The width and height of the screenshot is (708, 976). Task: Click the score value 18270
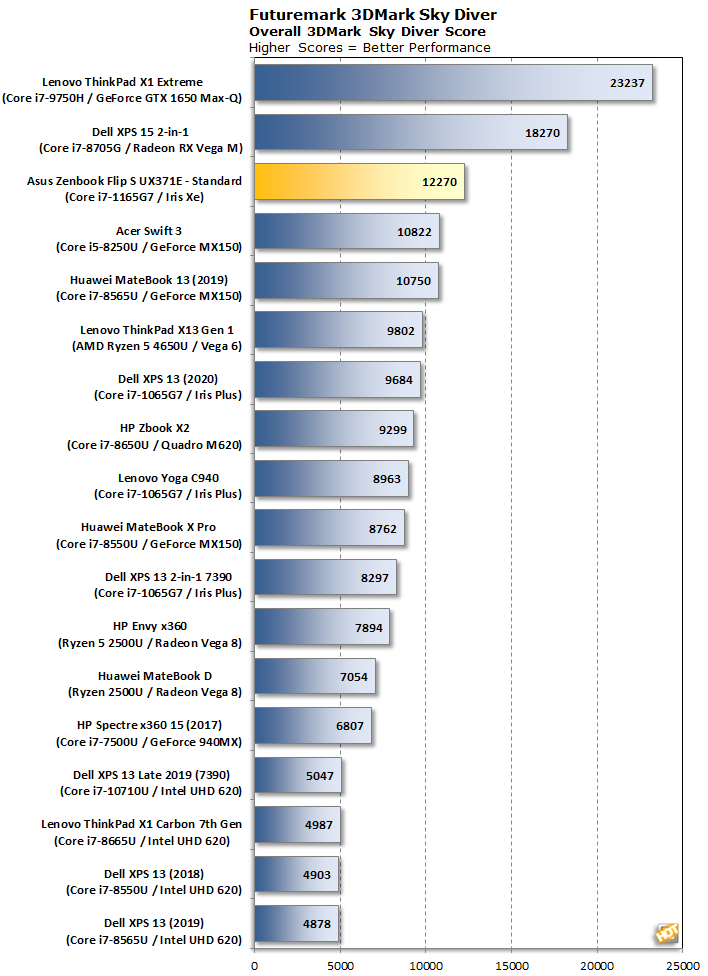pyautogui.click(x=542, y=133)
